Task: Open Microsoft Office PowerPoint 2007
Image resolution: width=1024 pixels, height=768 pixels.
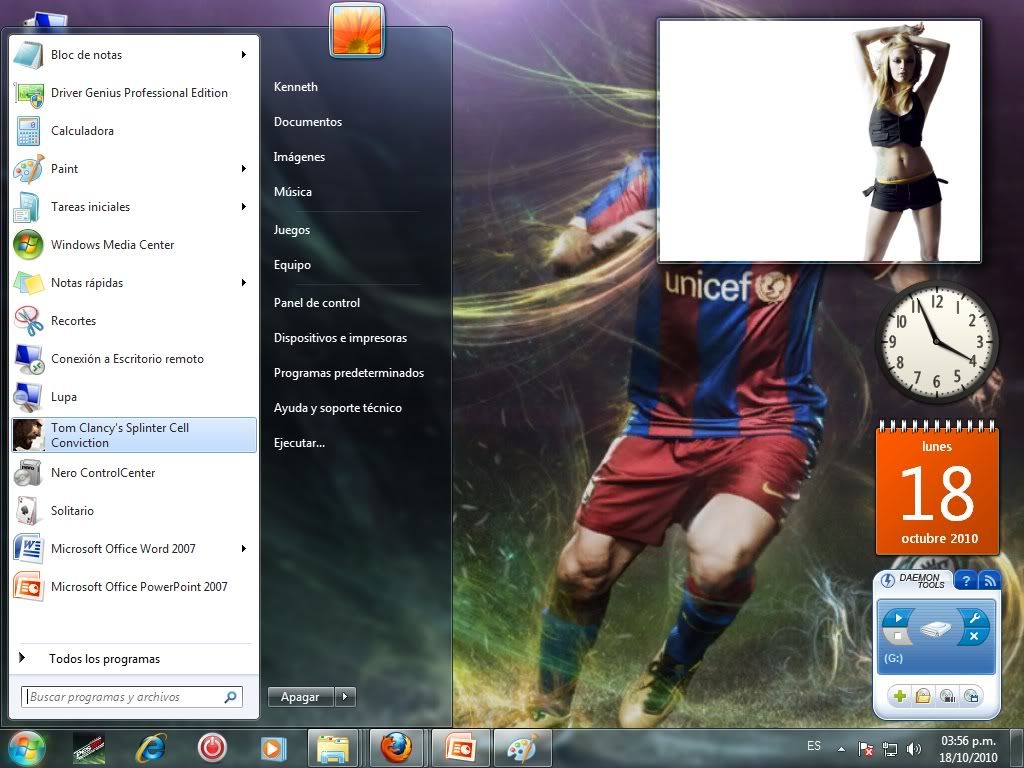Action: point(135,586)
